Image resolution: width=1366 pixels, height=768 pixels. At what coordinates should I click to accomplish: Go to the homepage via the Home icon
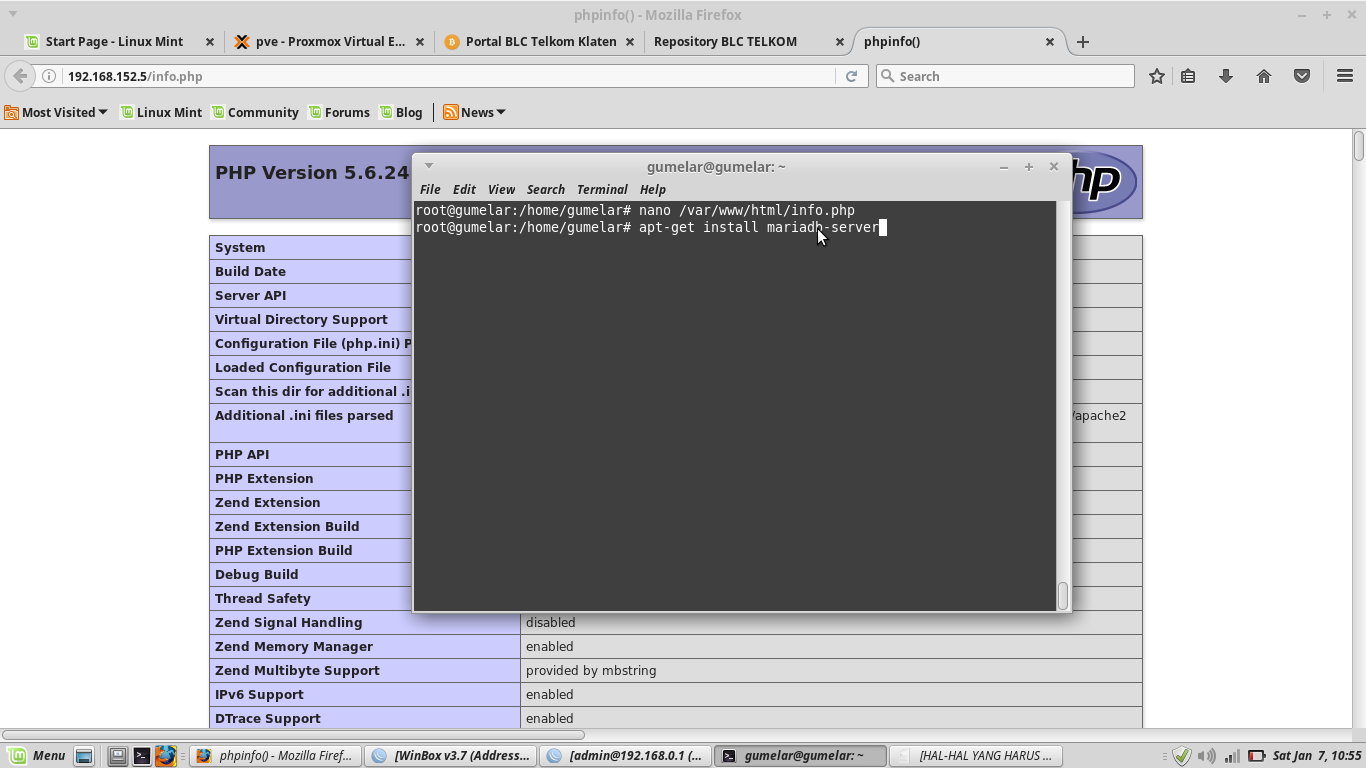(1263, 75)
